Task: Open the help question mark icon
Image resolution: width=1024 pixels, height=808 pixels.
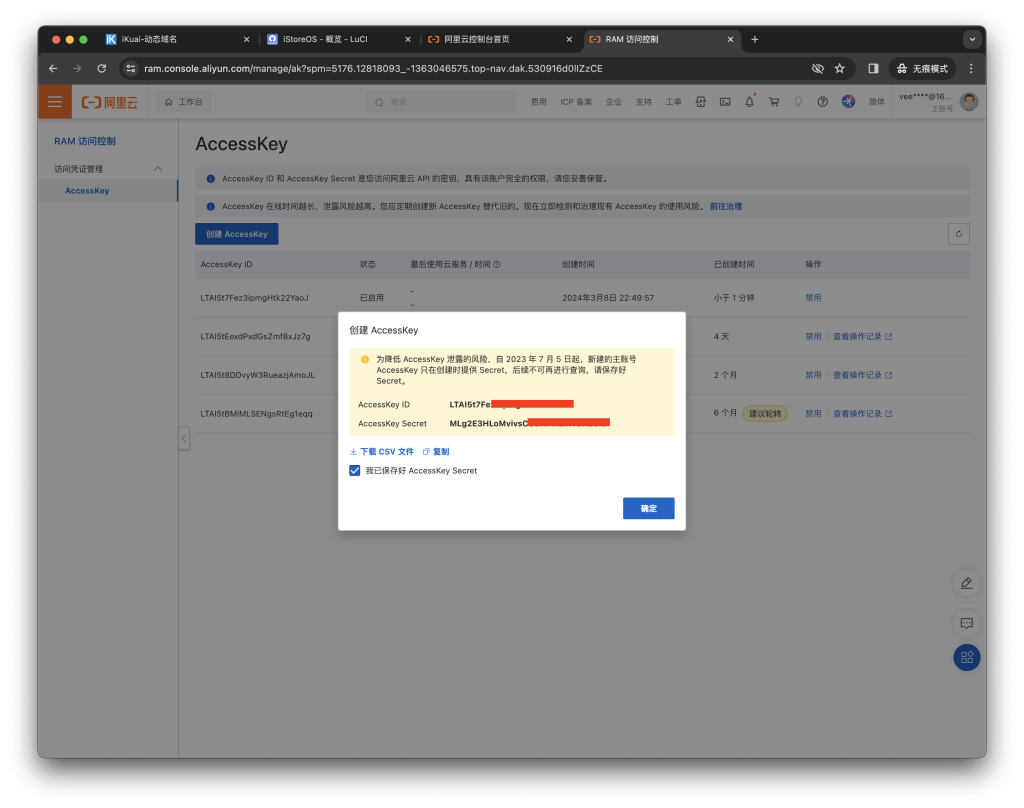Action: [822, 102]
